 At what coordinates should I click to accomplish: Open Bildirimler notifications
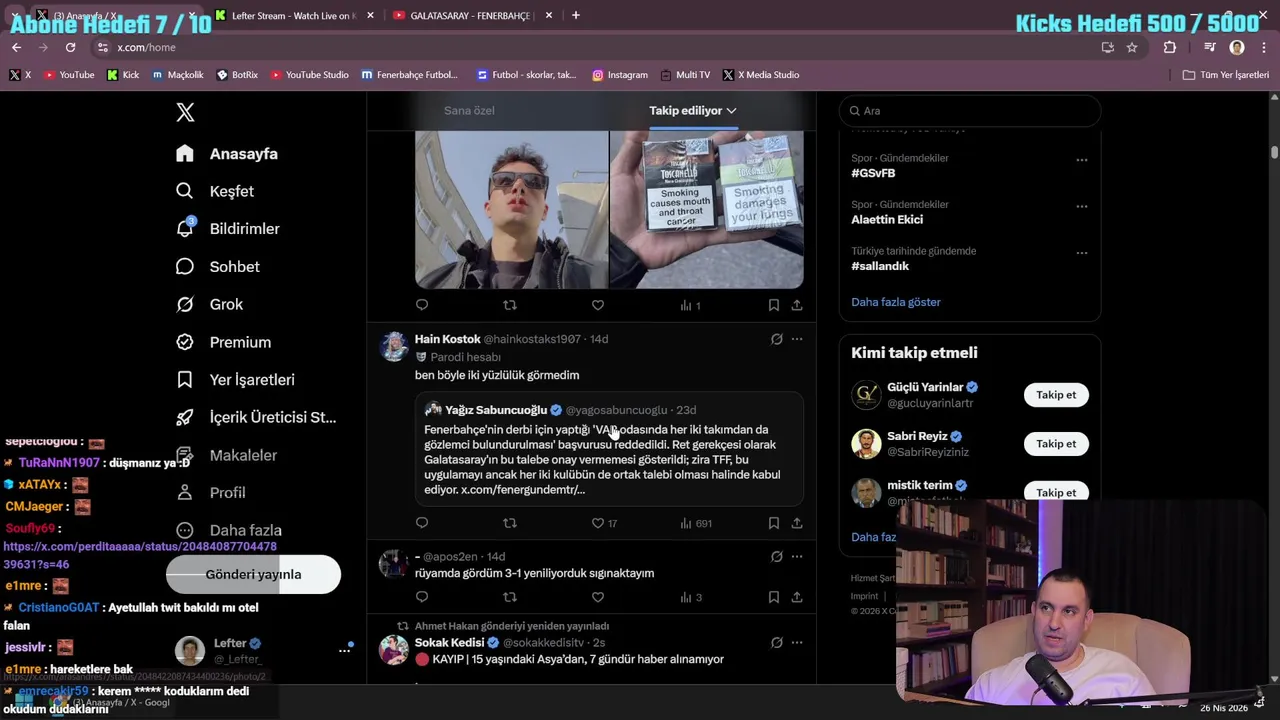(x=228, y=229)
